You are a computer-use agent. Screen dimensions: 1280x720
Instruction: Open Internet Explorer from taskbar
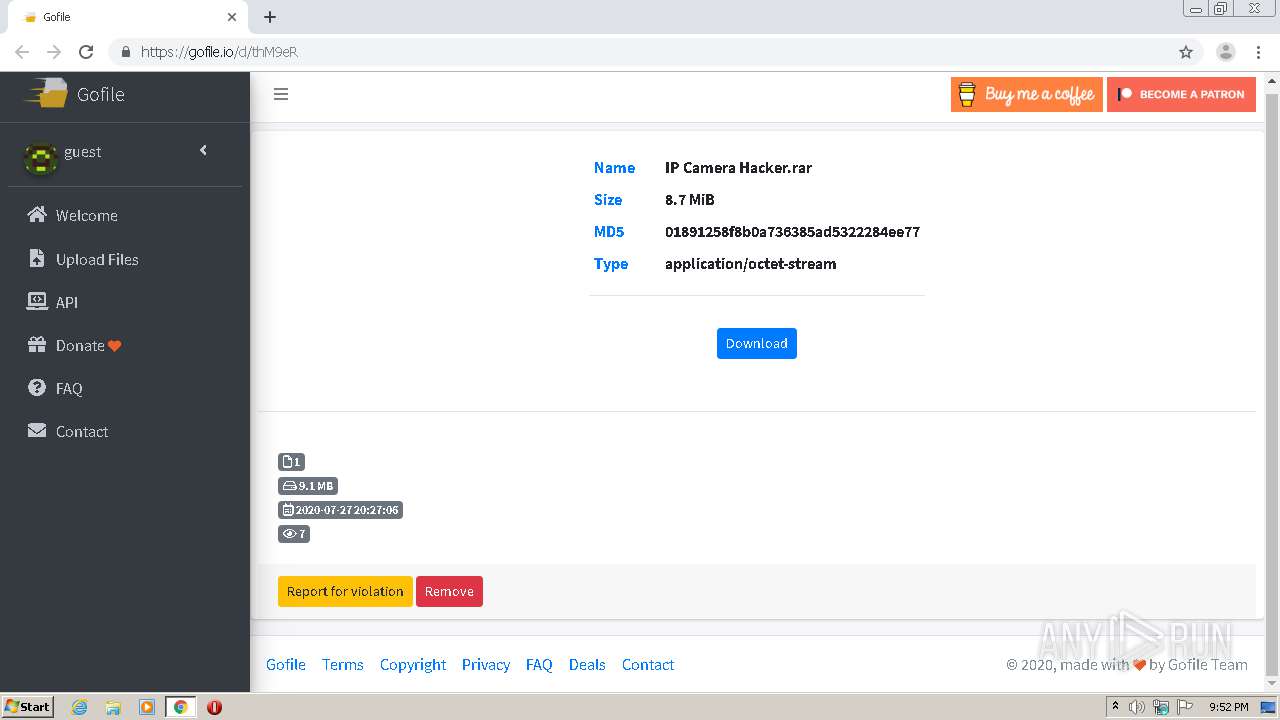pos(80,707)
